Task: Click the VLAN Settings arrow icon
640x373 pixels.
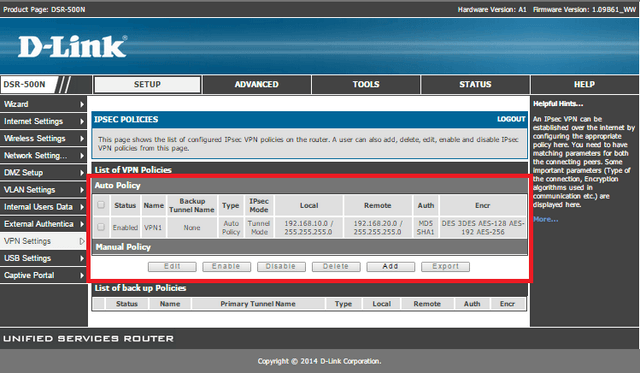Action: [x=82, y=190]
